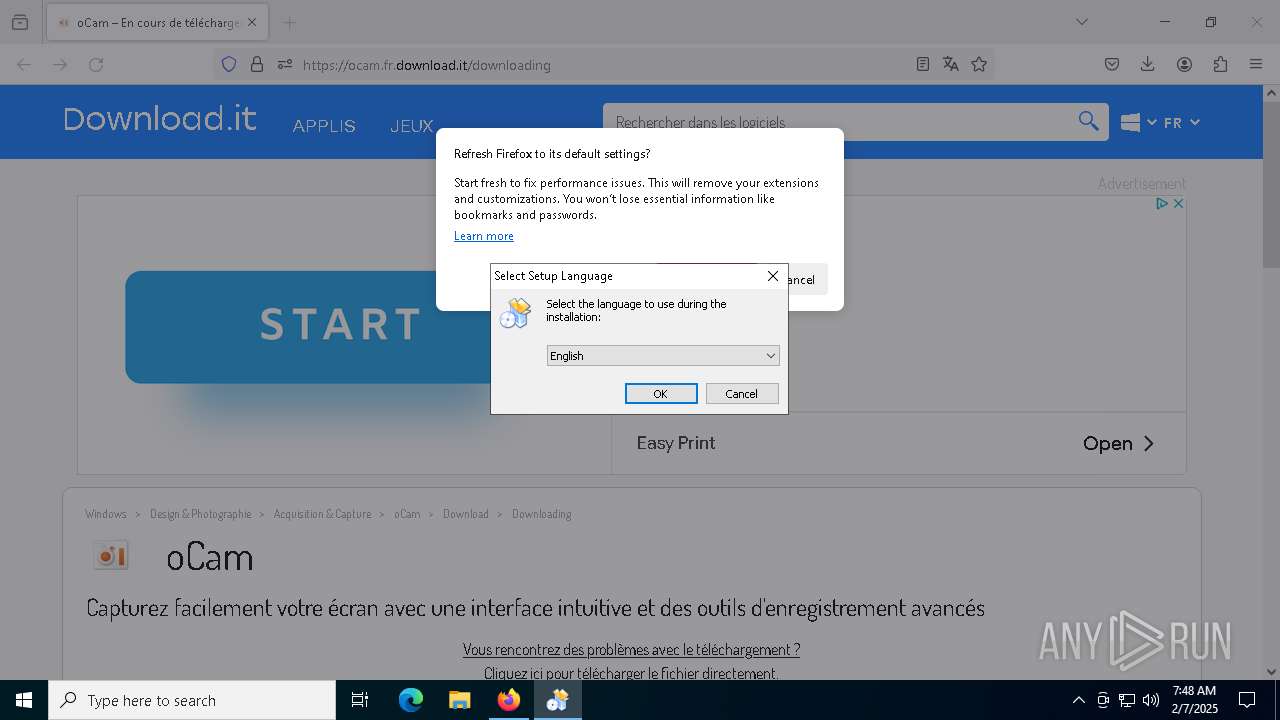Screen dimensions: 1280x720
Task: Open the JEUX menu item
Action: (412, 126)
